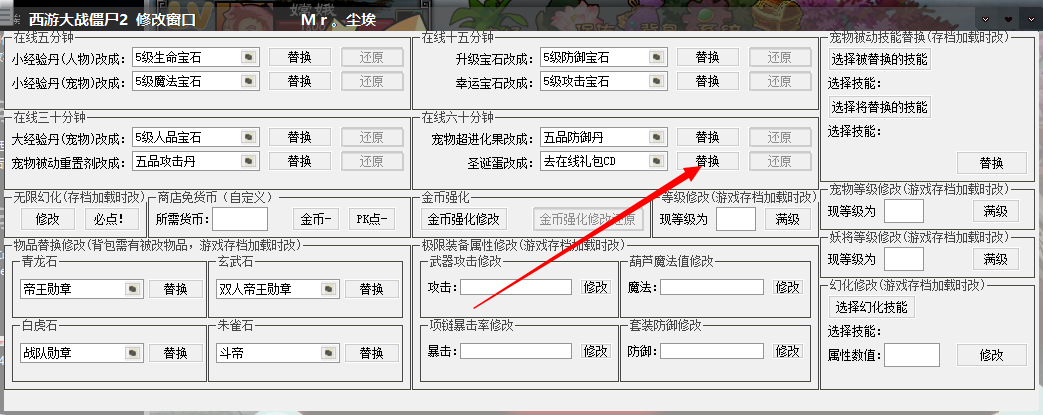Viewport: 1043px width, 415px height.
Task: Open the 5级防御宝石 dropdown arrow
Action: (x=657, y=58)
